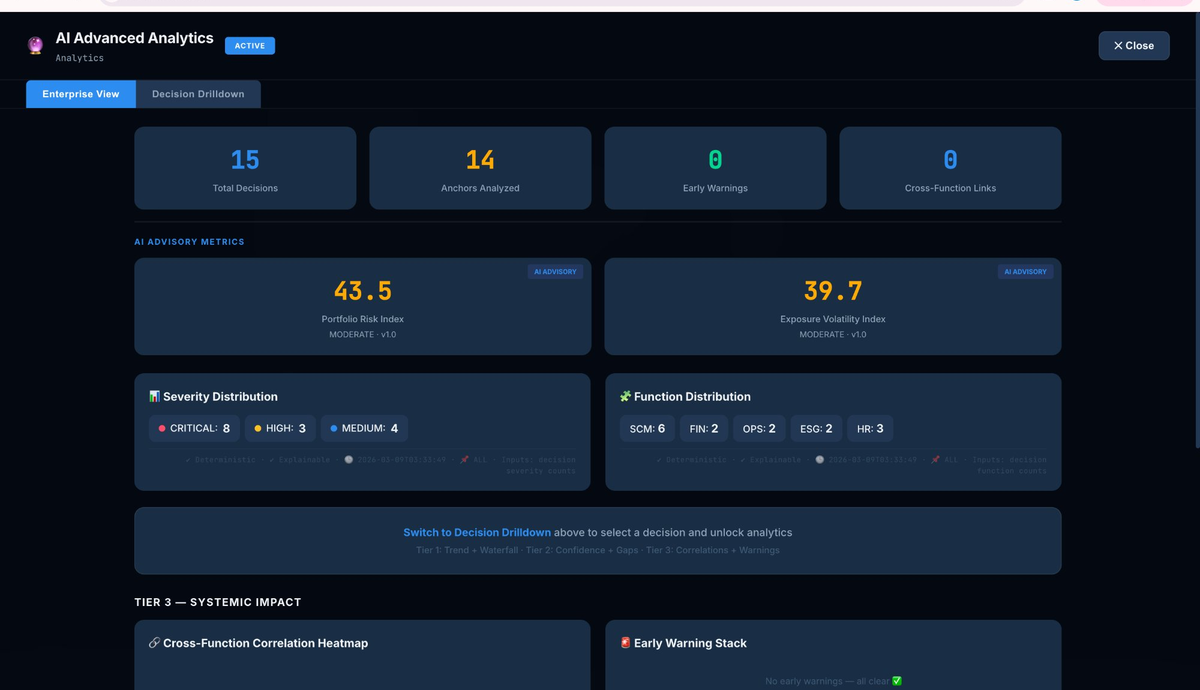Click the pushpin ALL icon in Function Distribution
Viewport: 1200px width, 690px height.
pyautogui.click(x=934, y=459)
